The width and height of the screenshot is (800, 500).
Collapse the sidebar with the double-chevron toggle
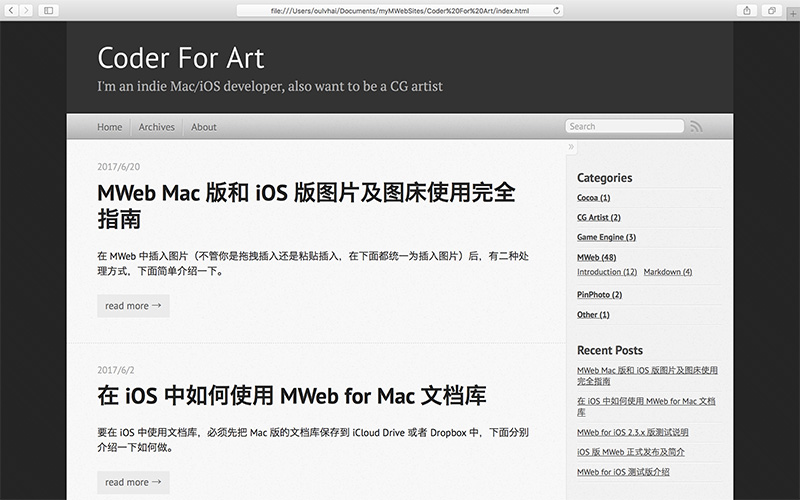coord(571,147)
